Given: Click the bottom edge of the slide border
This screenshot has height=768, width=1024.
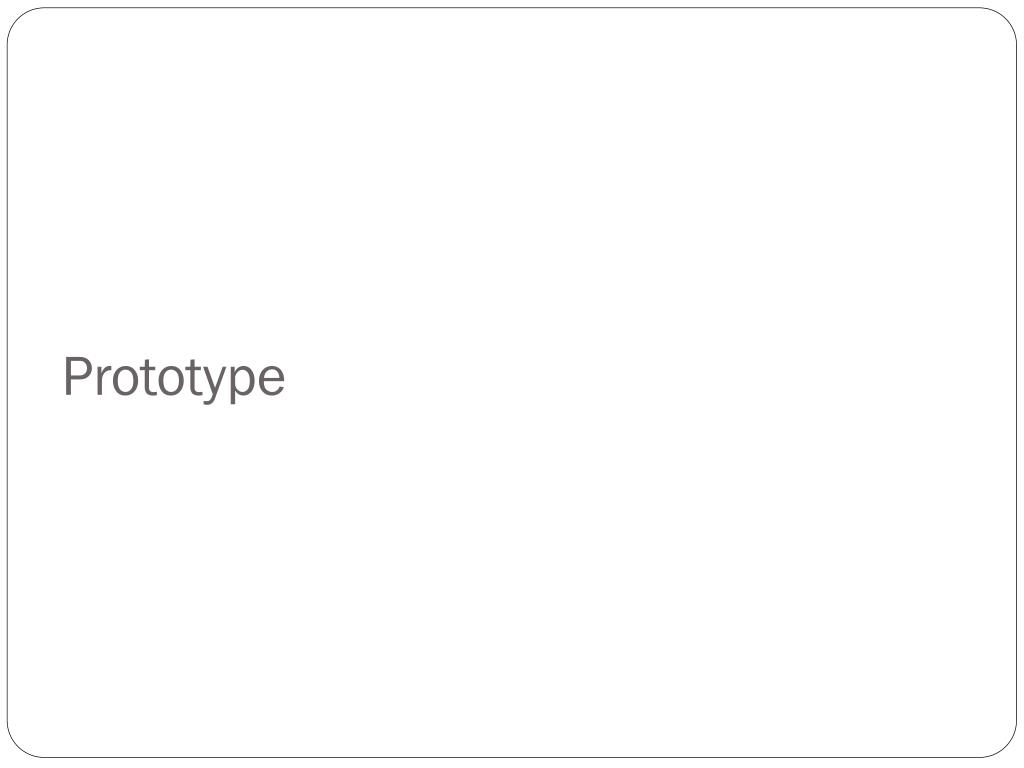Looking at the screenshot, I should (512, 758).
